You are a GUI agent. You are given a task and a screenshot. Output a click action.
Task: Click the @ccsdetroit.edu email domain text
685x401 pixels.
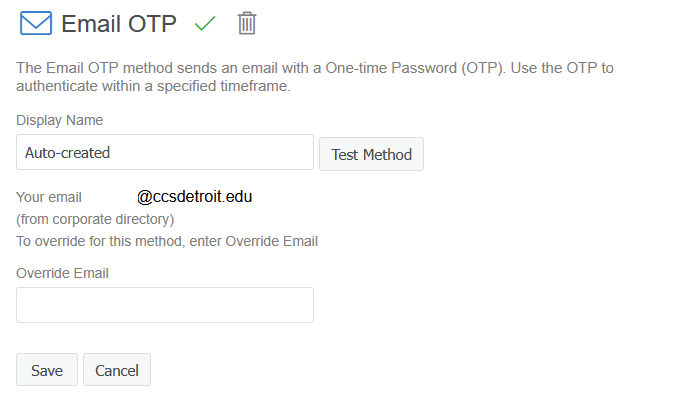[195, 197]
